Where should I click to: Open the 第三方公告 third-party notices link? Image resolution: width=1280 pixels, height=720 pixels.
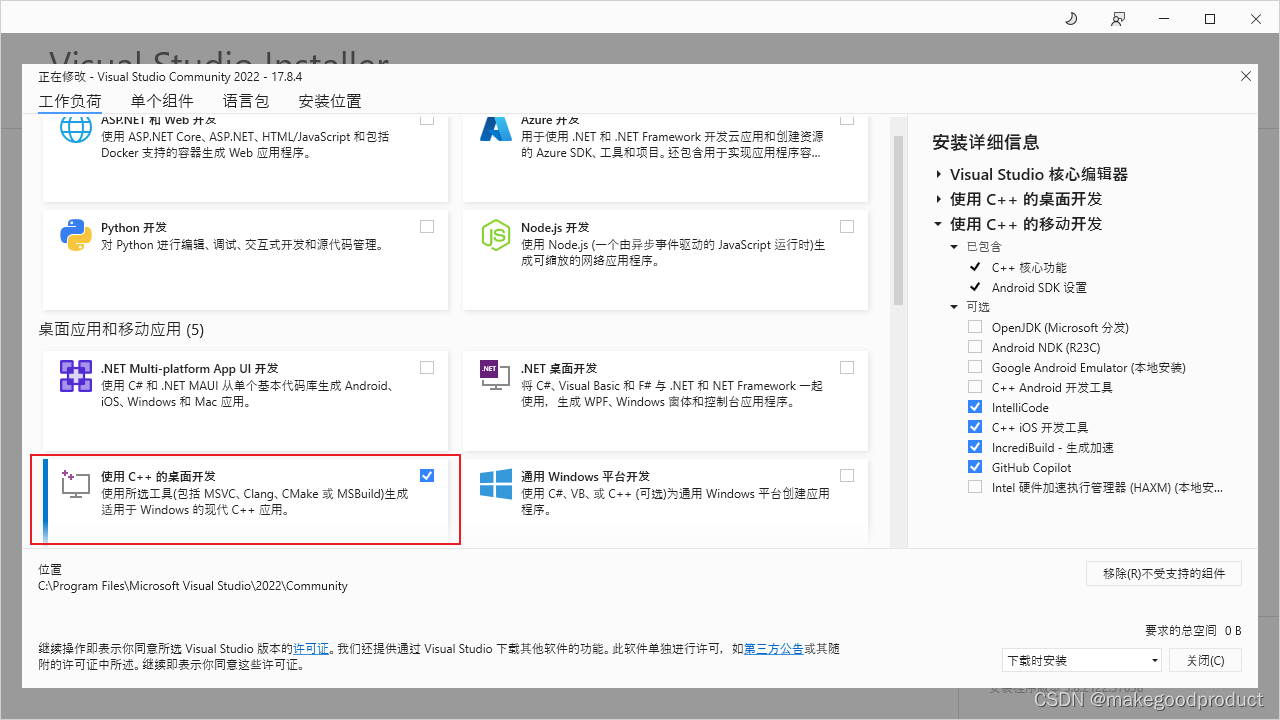tap(774, 649)
